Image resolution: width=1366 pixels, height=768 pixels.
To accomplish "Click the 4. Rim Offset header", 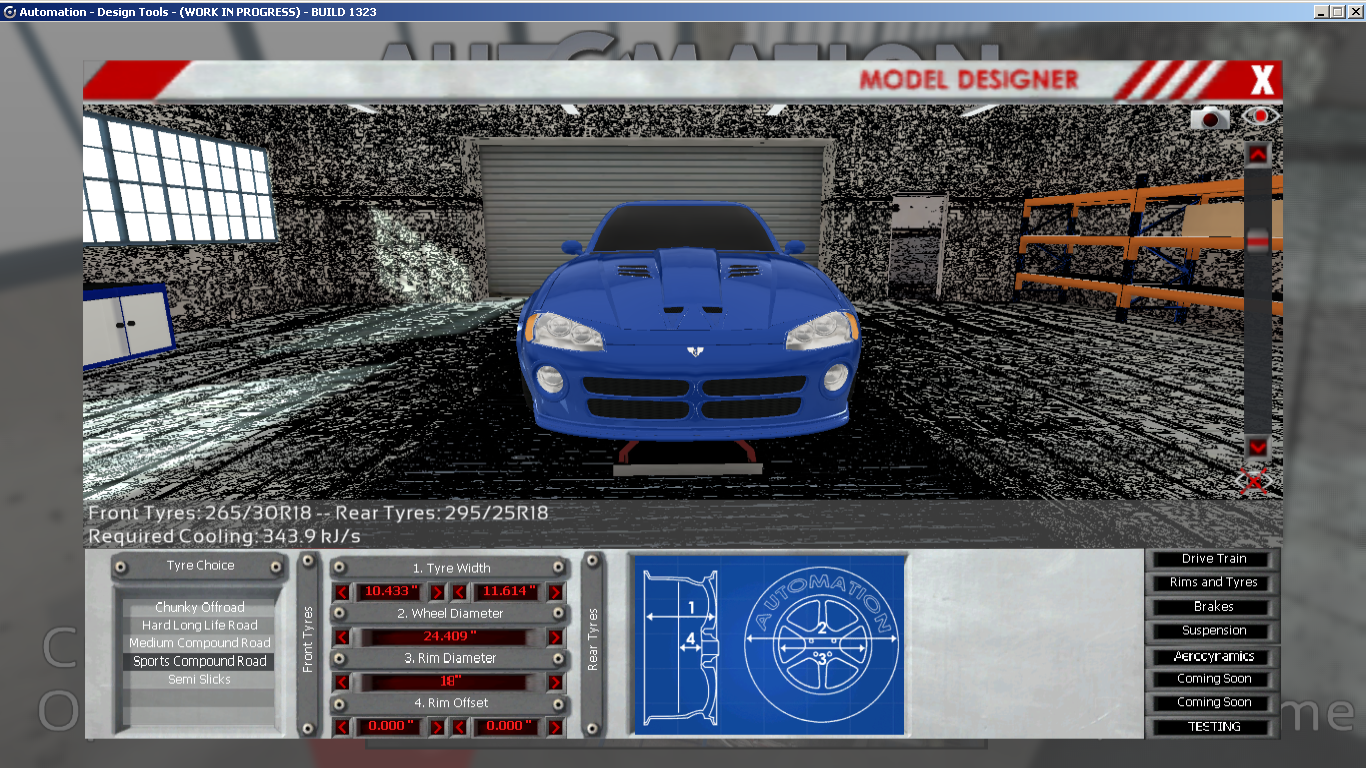I will coord(450,703).
